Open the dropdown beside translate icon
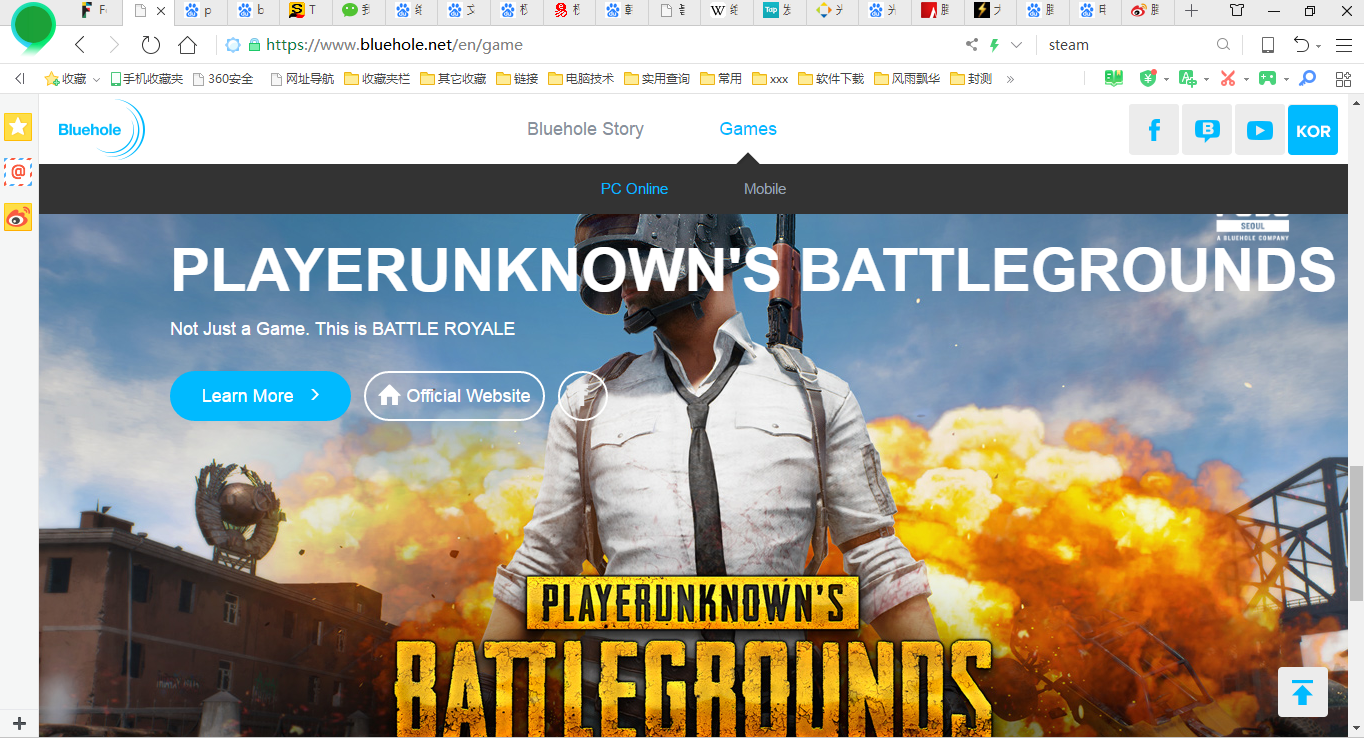Screen dimensions: 1364x739 click(1205, 79)
